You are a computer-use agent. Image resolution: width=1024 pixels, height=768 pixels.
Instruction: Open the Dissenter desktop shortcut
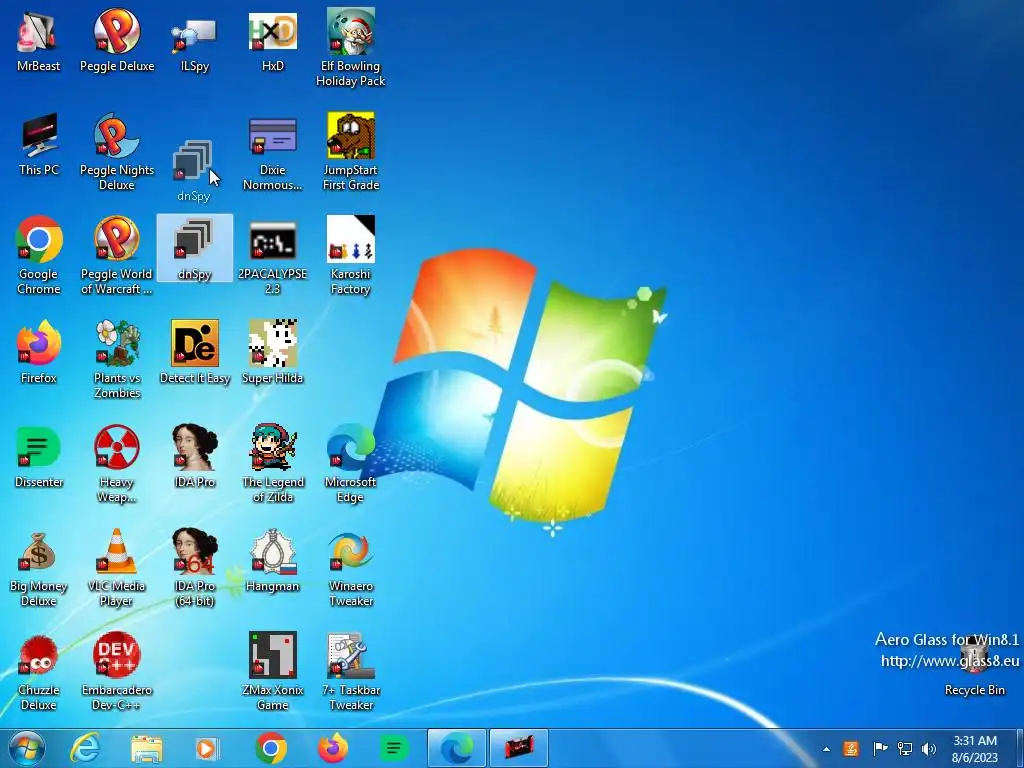pos(39,456)
